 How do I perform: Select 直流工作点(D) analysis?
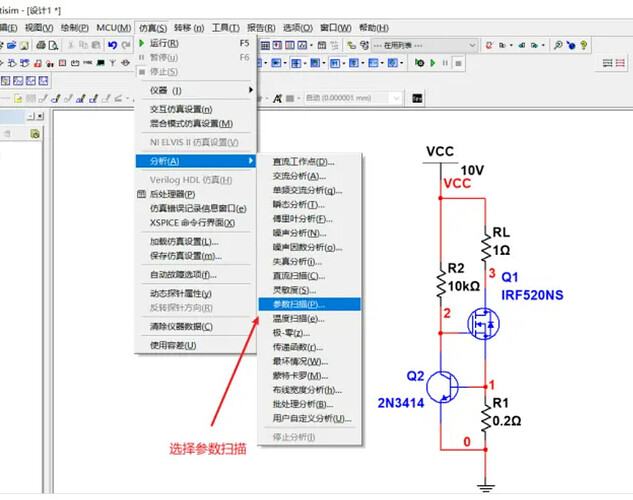click(310, 162)
